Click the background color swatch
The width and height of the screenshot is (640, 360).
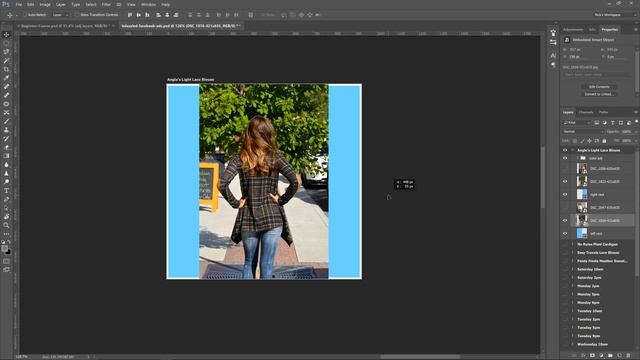8,252
